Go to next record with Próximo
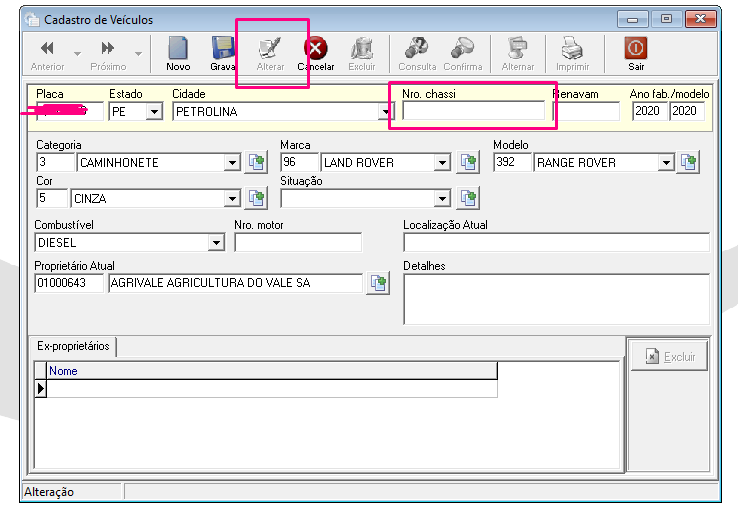This screenshot has width=738, height=505. pyautogui.click(x=108, y=55)
